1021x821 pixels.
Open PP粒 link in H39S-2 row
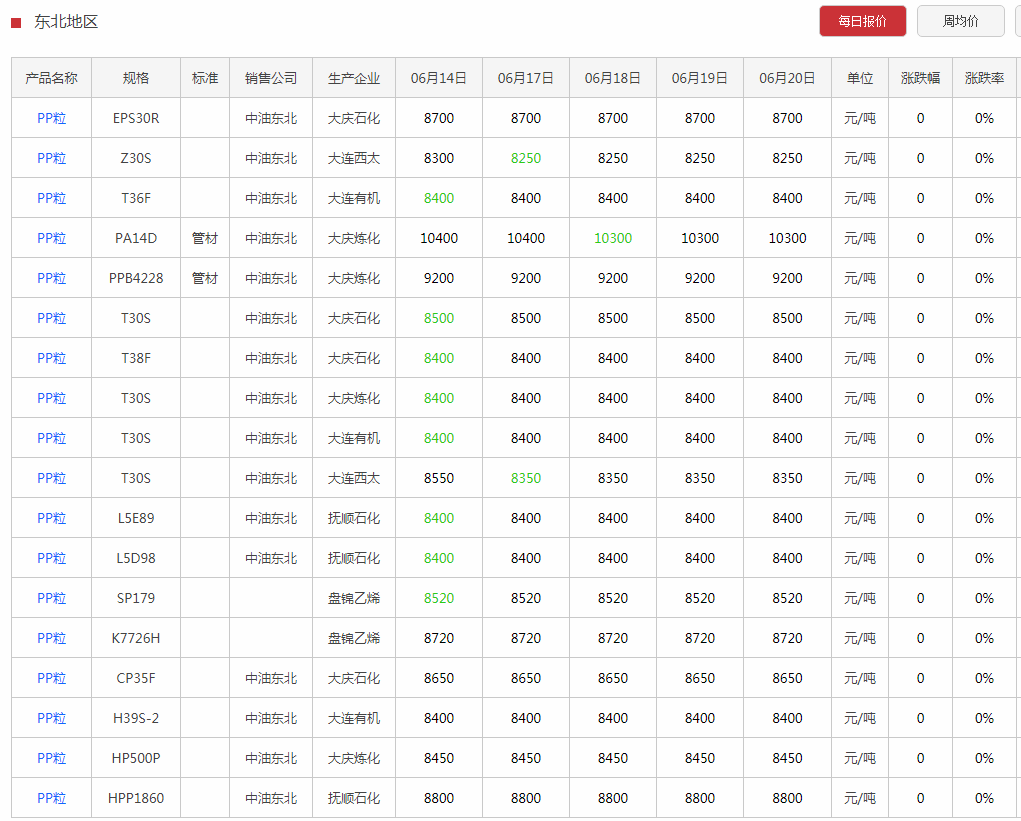tap(51, 718)
